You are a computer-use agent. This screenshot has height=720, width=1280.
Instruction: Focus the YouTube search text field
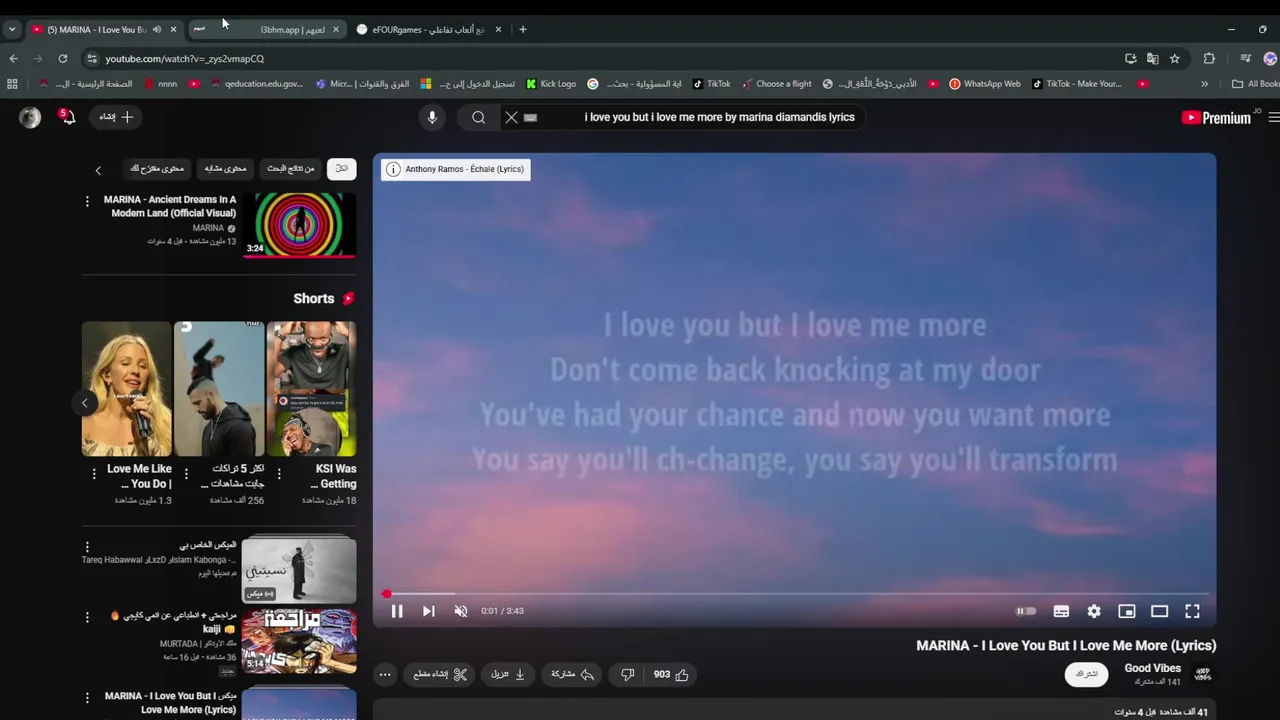720,117
